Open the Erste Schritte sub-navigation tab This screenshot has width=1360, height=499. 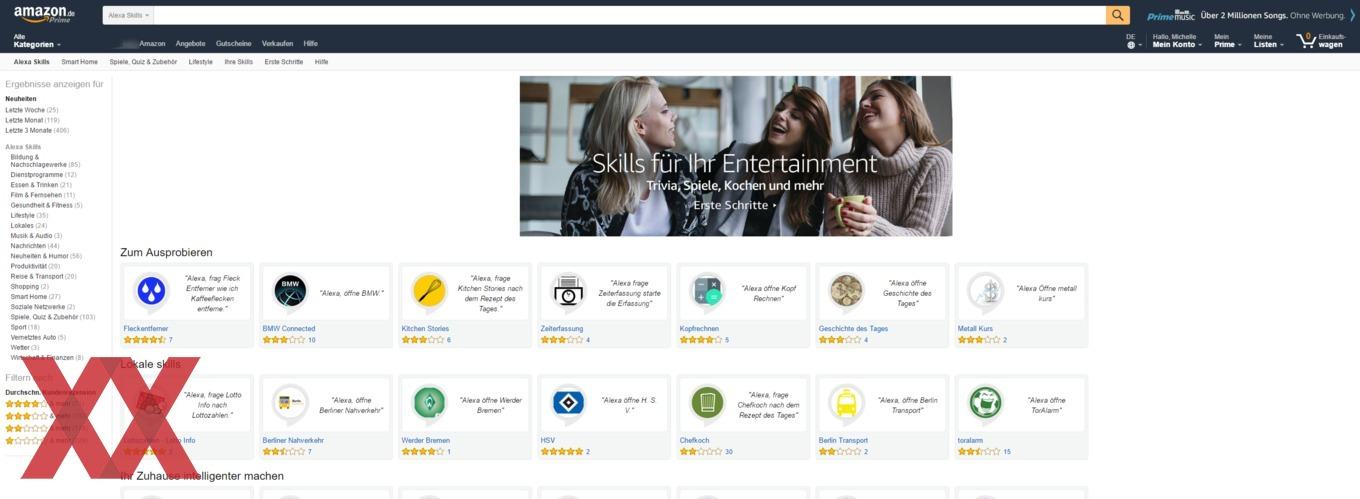(x=284, y=62)
